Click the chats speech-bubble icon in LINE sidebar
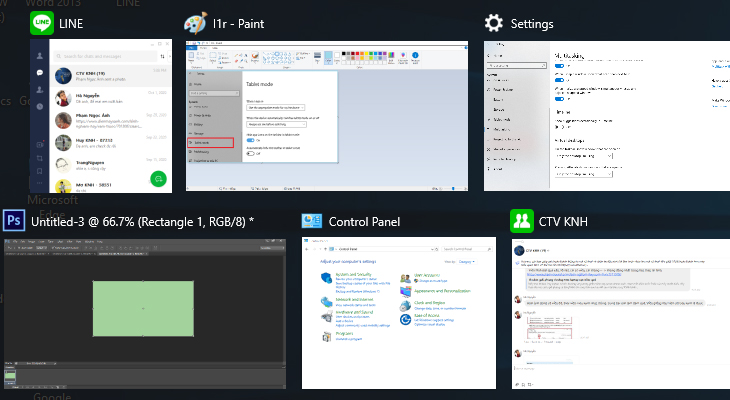This screenshot has width=730, height=400. pyautogui.click(x=40, y=73)
